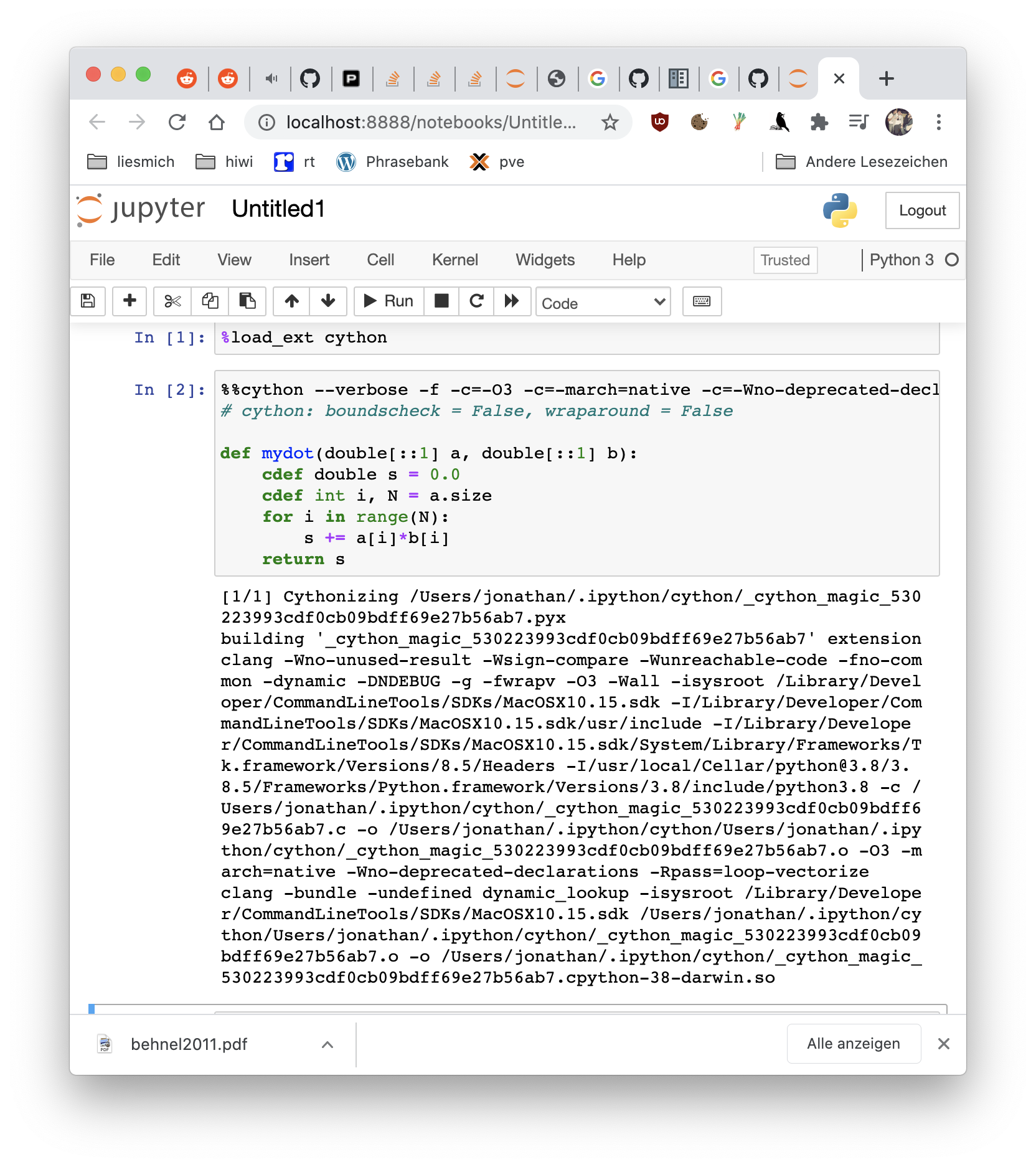Switch to the first Reddit tab
This screenshot has height=1167, width=1036.
(187, 78)
